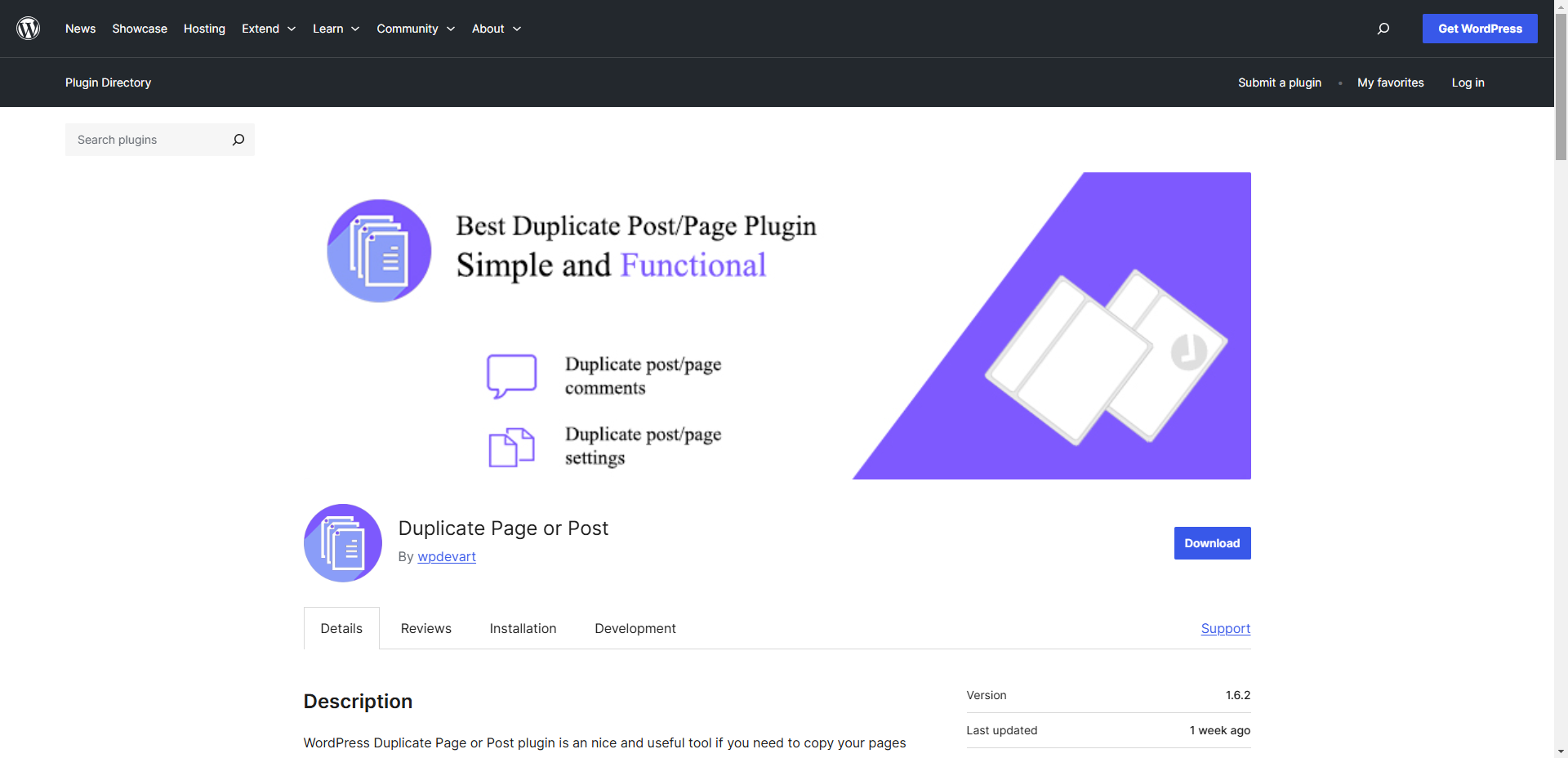This screenshot has height=758, width=1568.
Task: Click the WordPress logo in the header
Action: click(29, 29)
